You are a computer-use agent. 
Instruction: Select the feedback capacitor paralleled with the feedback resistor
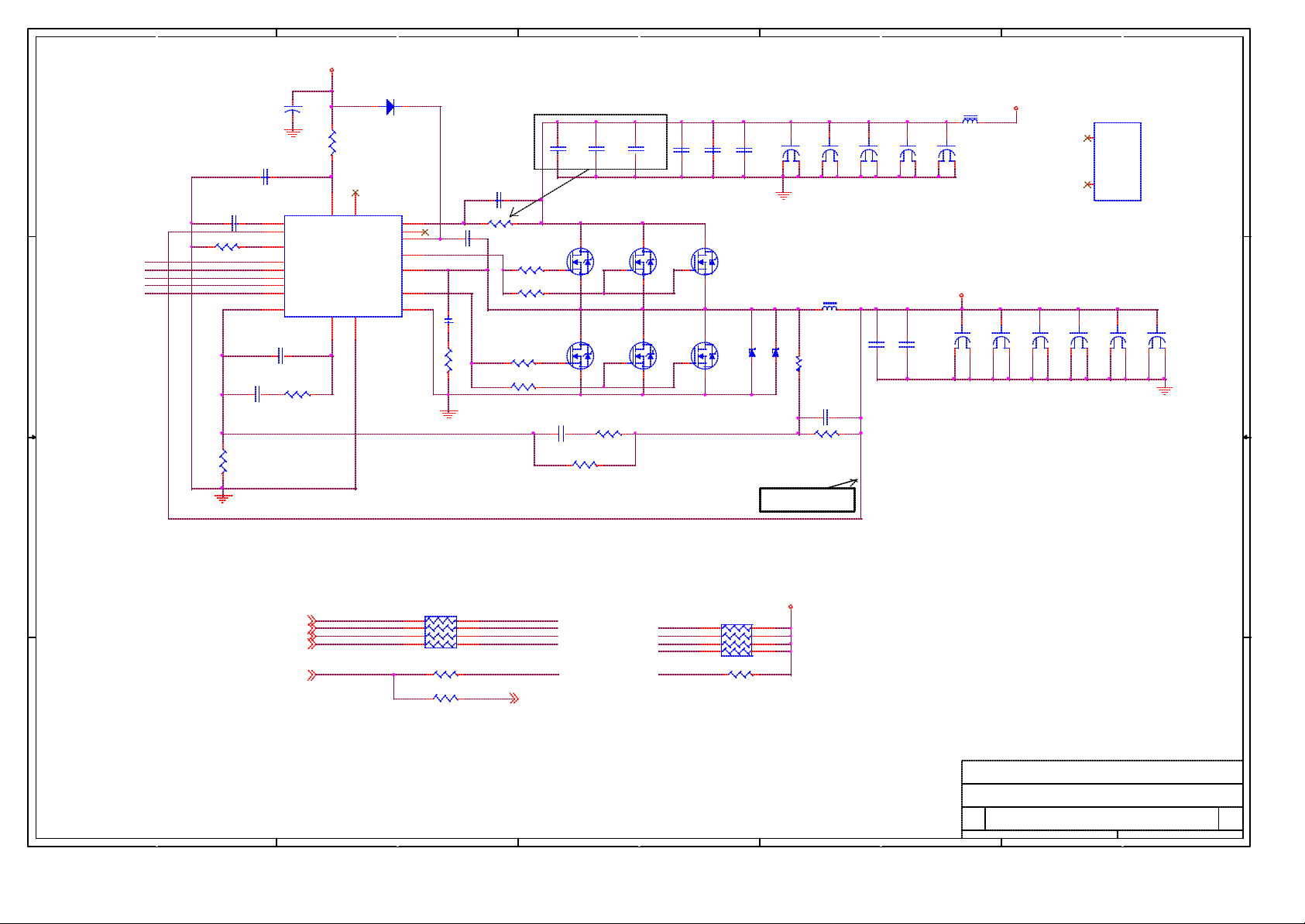[x=826, y=417]
